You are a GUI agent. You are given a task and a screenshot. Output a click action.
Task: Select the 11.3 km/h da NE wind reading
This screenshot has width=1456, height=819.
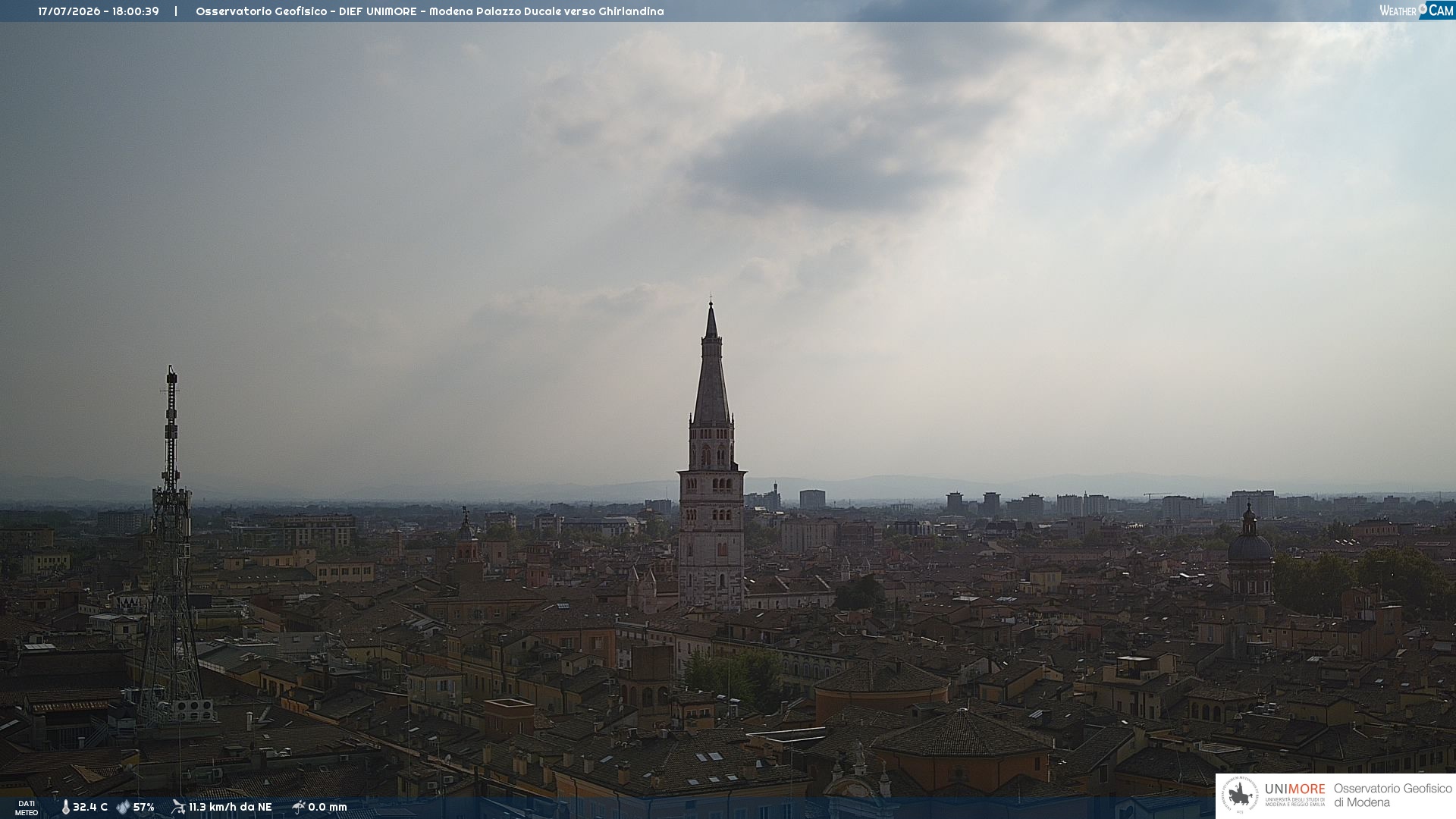point(231,808)
